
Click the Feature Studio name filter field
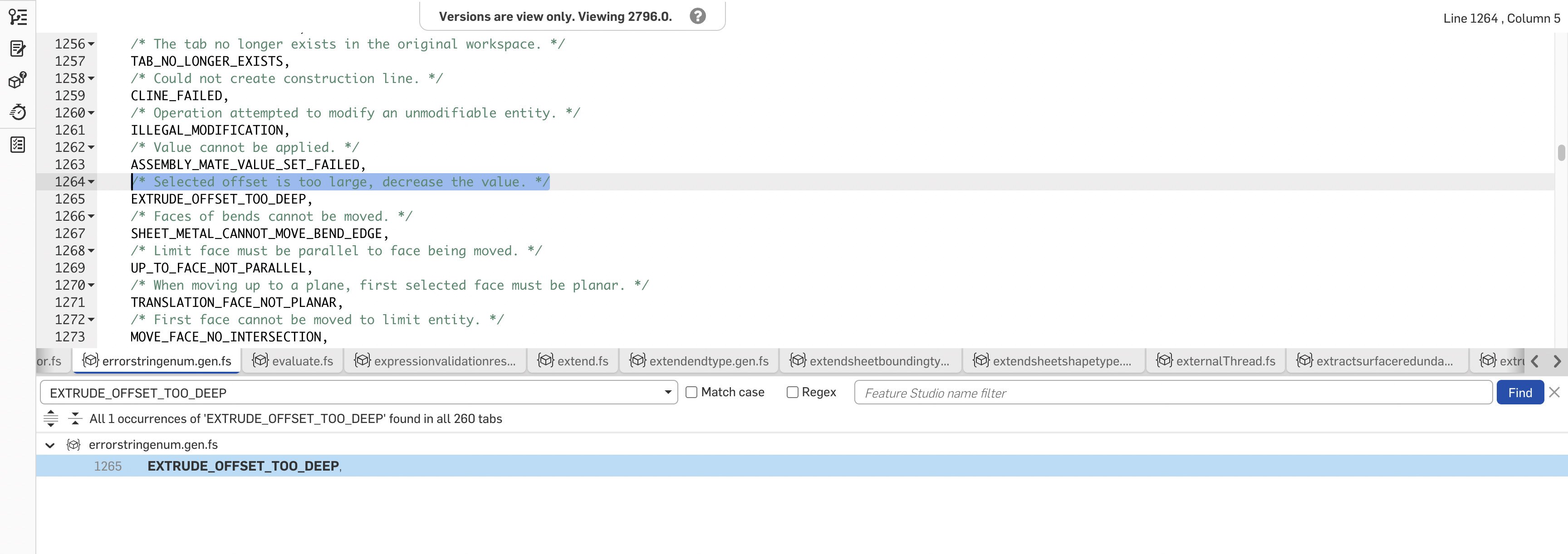[x=1172, y=393]
